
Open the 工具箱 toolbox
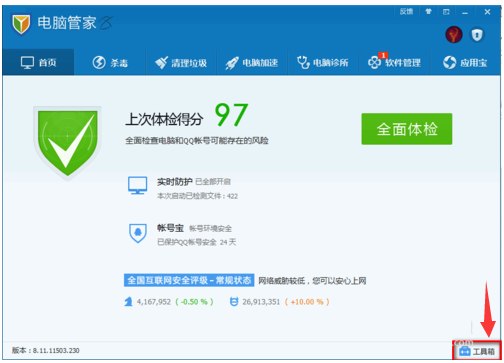(x=477, y=351)
